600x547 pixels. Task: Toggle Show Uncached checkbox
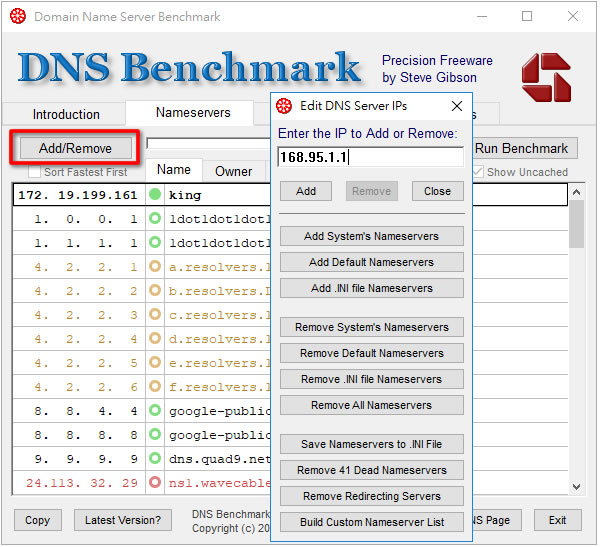tap(478, 172)
